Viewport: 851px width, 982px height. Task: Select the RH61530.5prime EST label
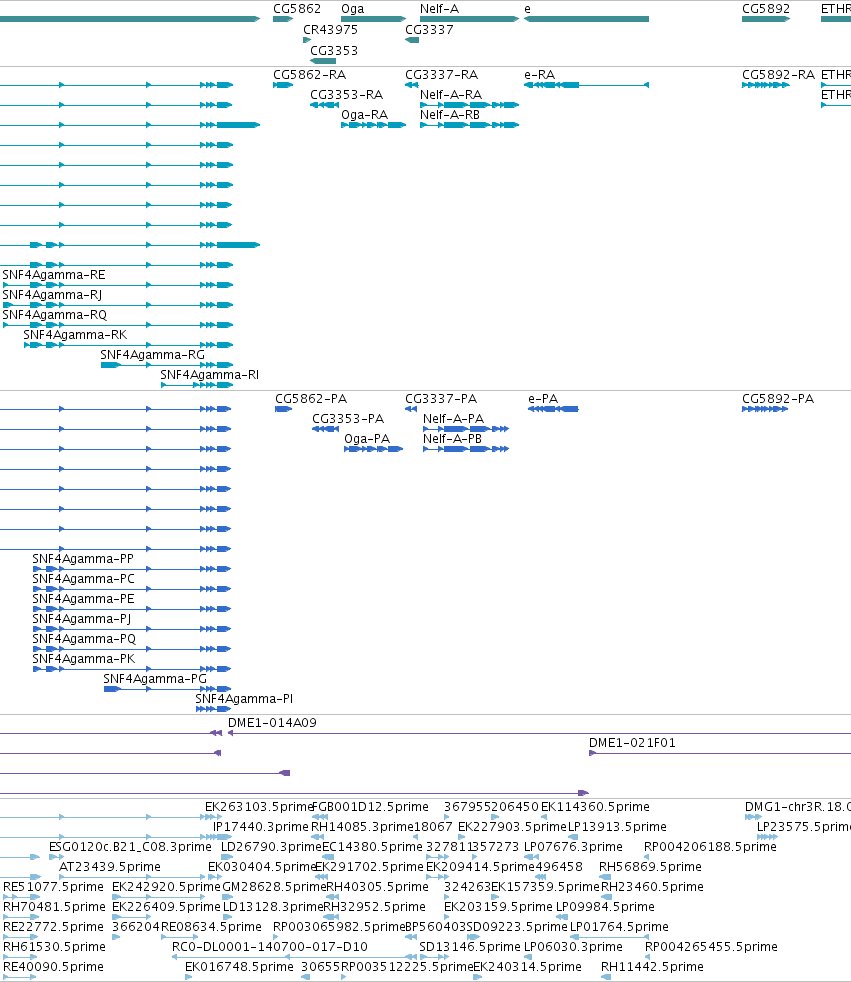[54, 947]
